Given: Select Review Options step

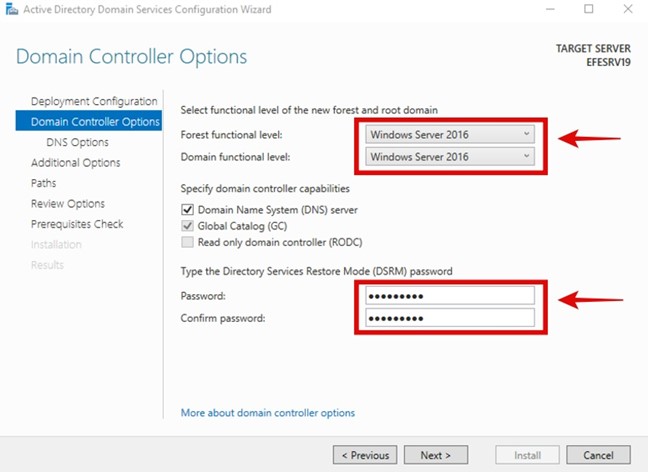Looking at the screenshot, I should (x=68, y=203).
